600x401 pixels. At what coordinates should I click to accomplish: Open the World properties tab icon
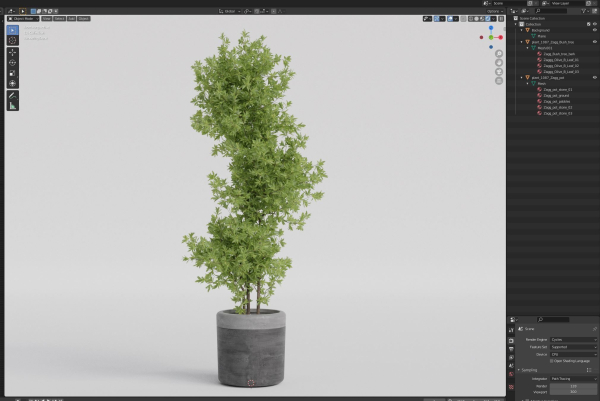pyautogui.click(x=512, y=374)
